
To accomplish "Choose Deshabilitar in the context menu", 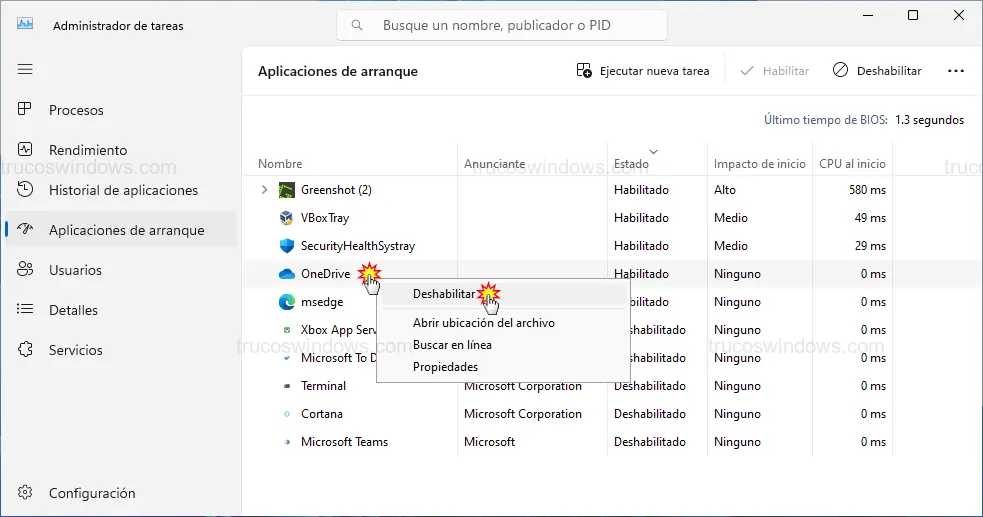I will coord(443,294).
